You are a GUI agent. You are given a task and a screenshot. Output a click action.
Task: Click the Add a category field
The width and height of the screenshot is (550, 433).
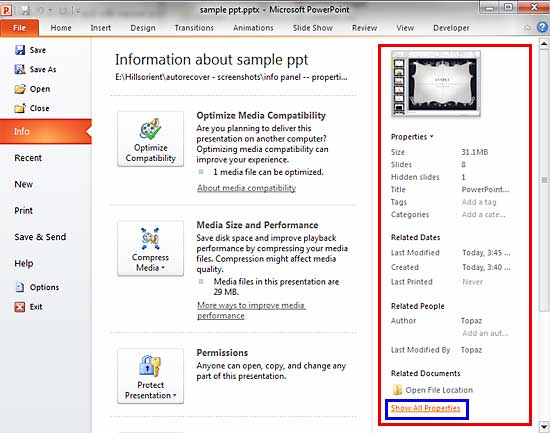(x=483, y=214)
